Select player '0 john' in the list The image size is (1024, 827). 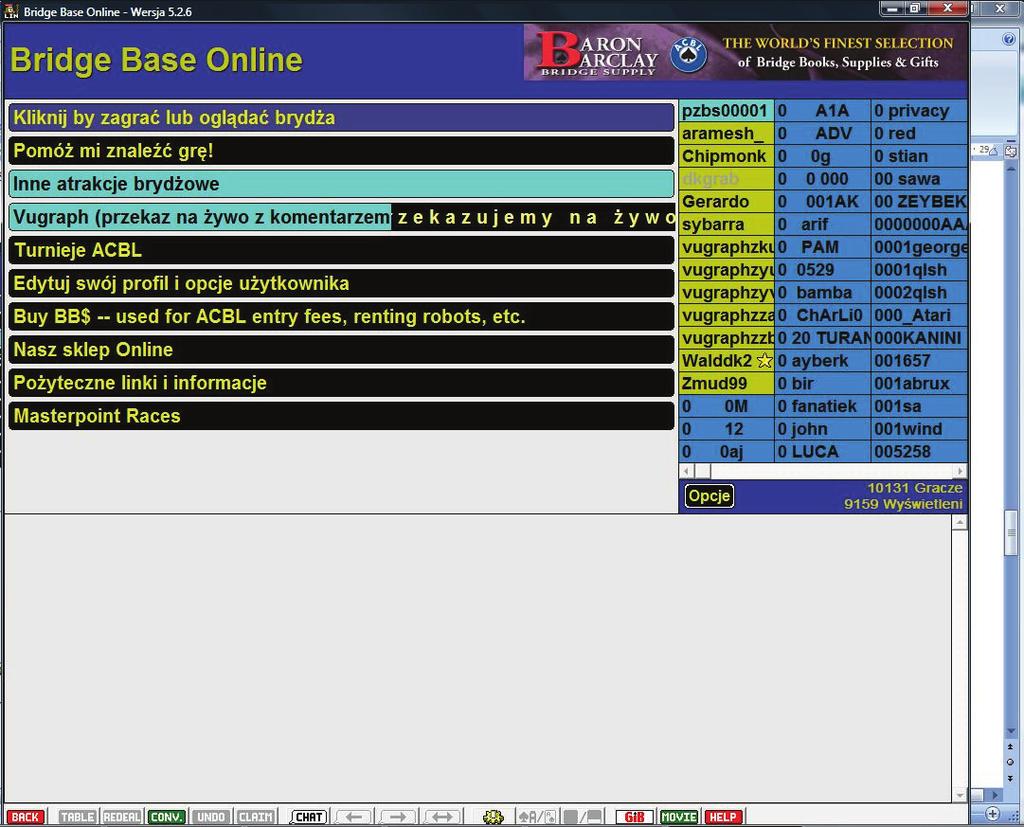click(823, 429)
